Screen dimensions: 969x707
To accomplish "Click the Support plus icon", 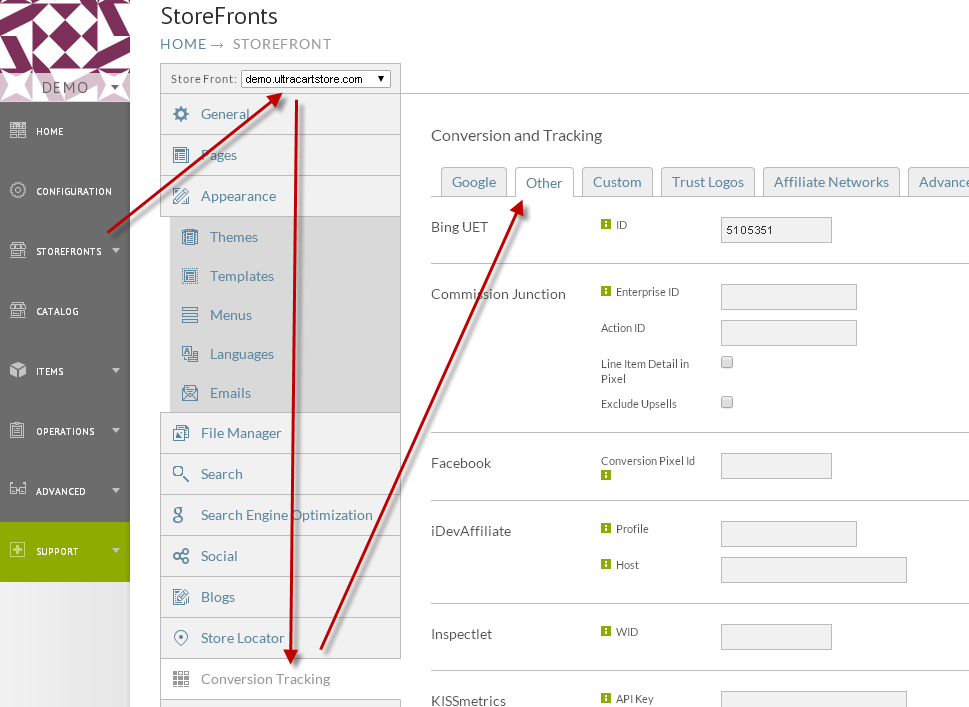I will click(18, 550).
